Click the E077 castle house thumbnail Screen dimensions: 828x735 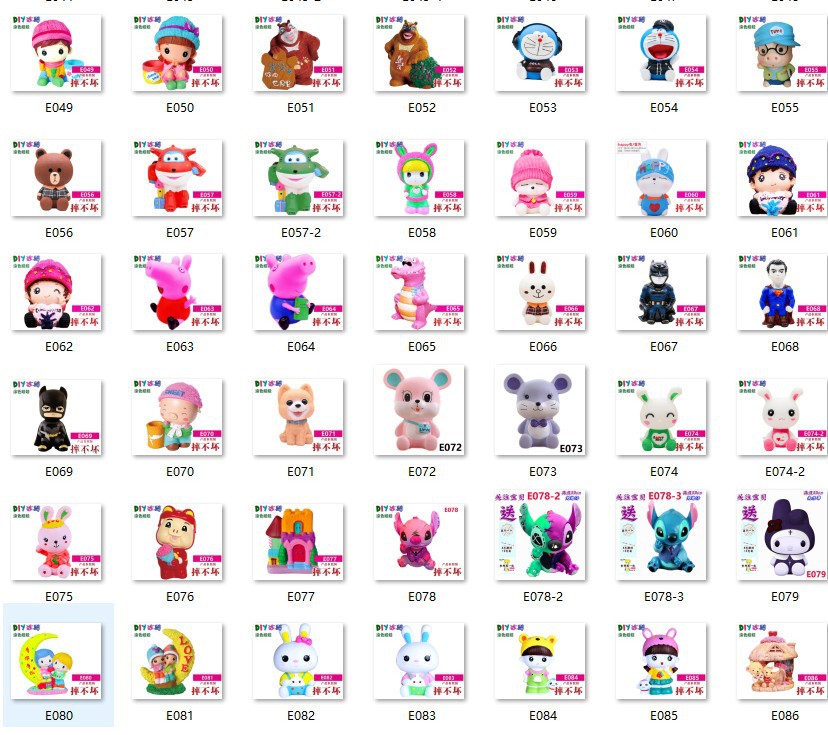298,542
